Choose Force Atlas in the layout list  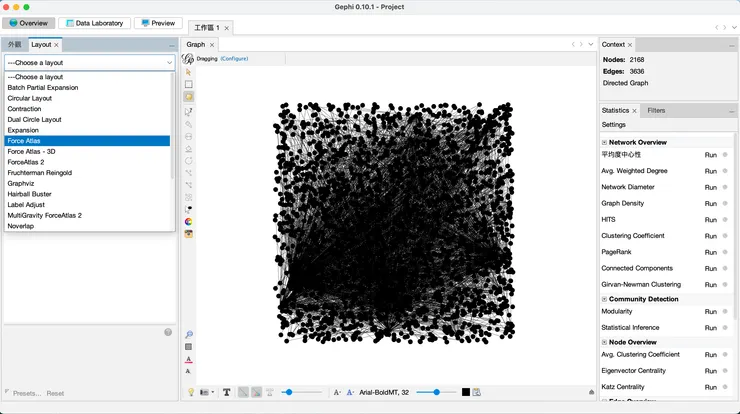[87, 141]
